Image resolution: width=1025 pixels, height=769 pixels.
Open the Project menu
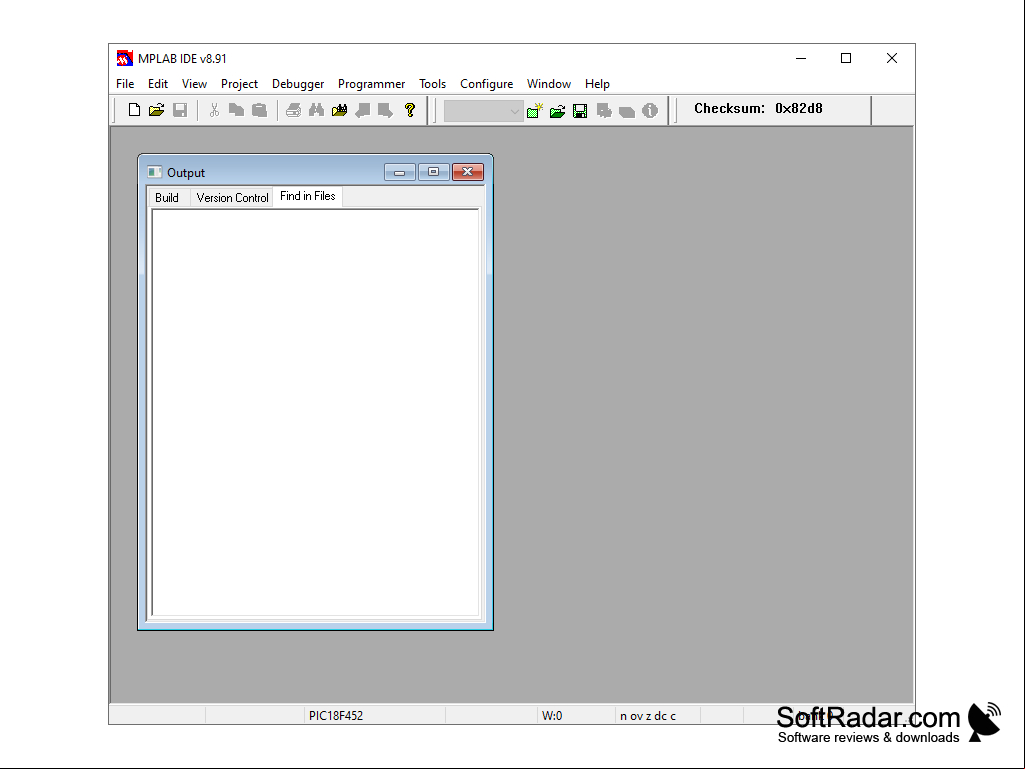(239, 84)
